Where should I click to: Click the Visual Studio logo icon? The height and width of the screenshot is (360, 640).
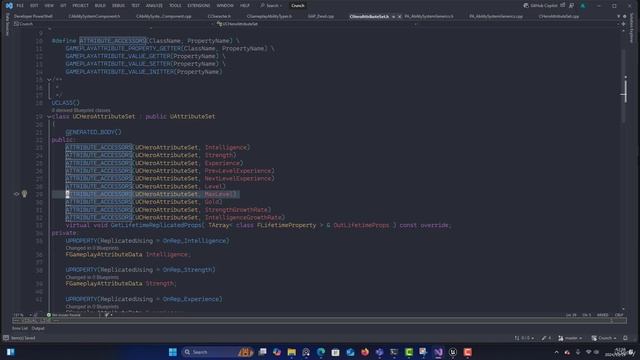click(9, 6)
